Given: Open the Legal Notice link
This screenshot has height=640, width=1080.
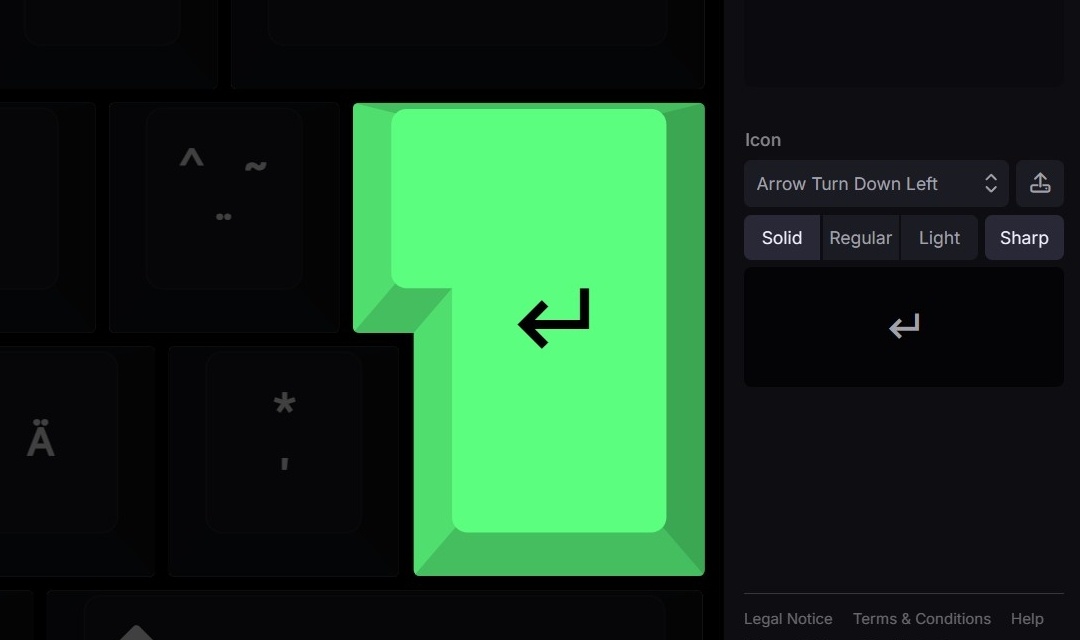Looking at the screenshot, I should (788, 619).
